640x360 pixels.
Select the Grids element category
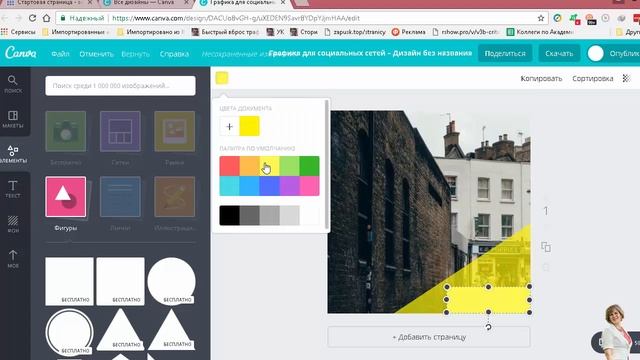(120, 131)
